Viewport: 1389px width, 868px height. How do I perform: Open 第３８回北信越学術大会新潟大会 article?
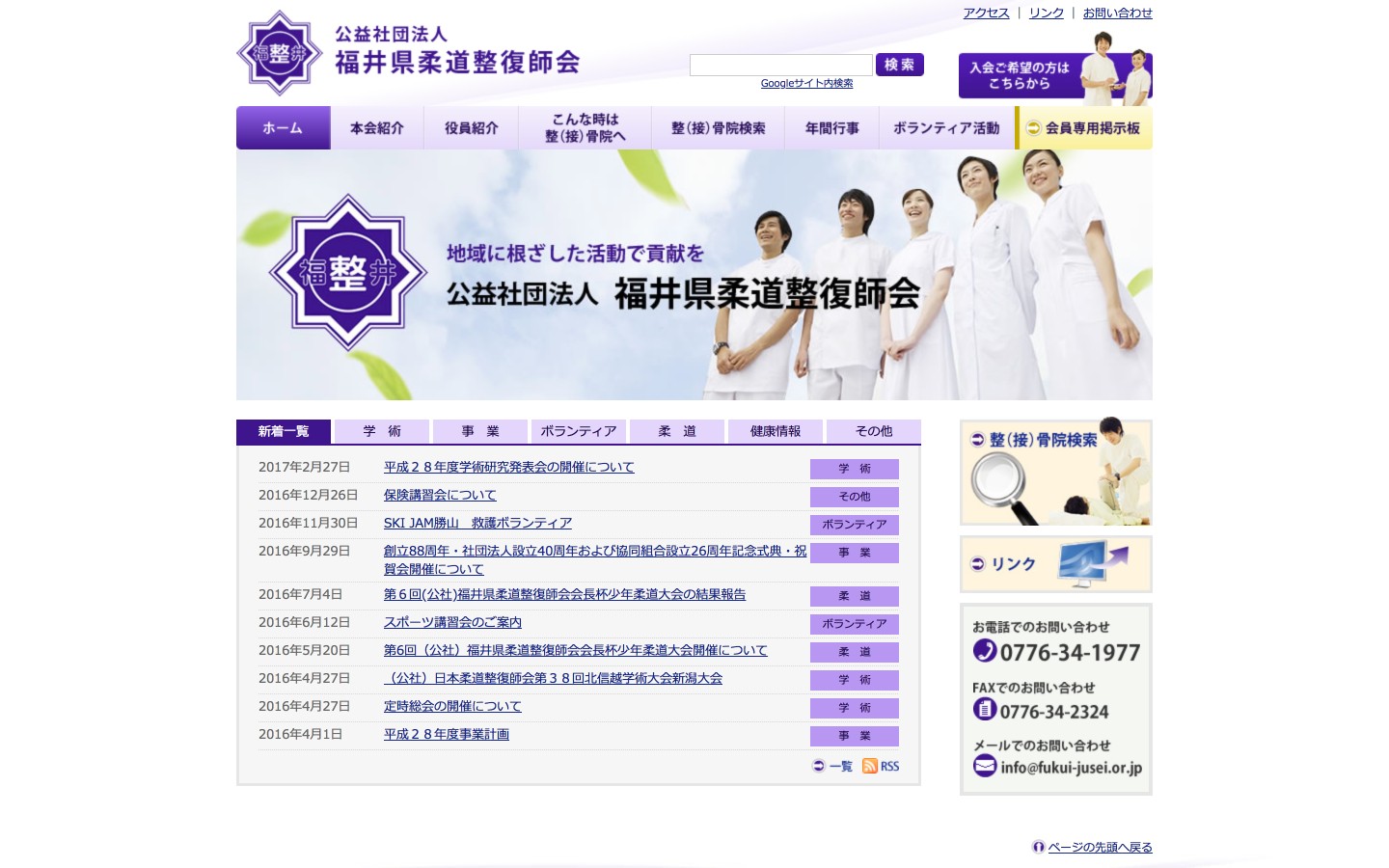click(553, 678)
